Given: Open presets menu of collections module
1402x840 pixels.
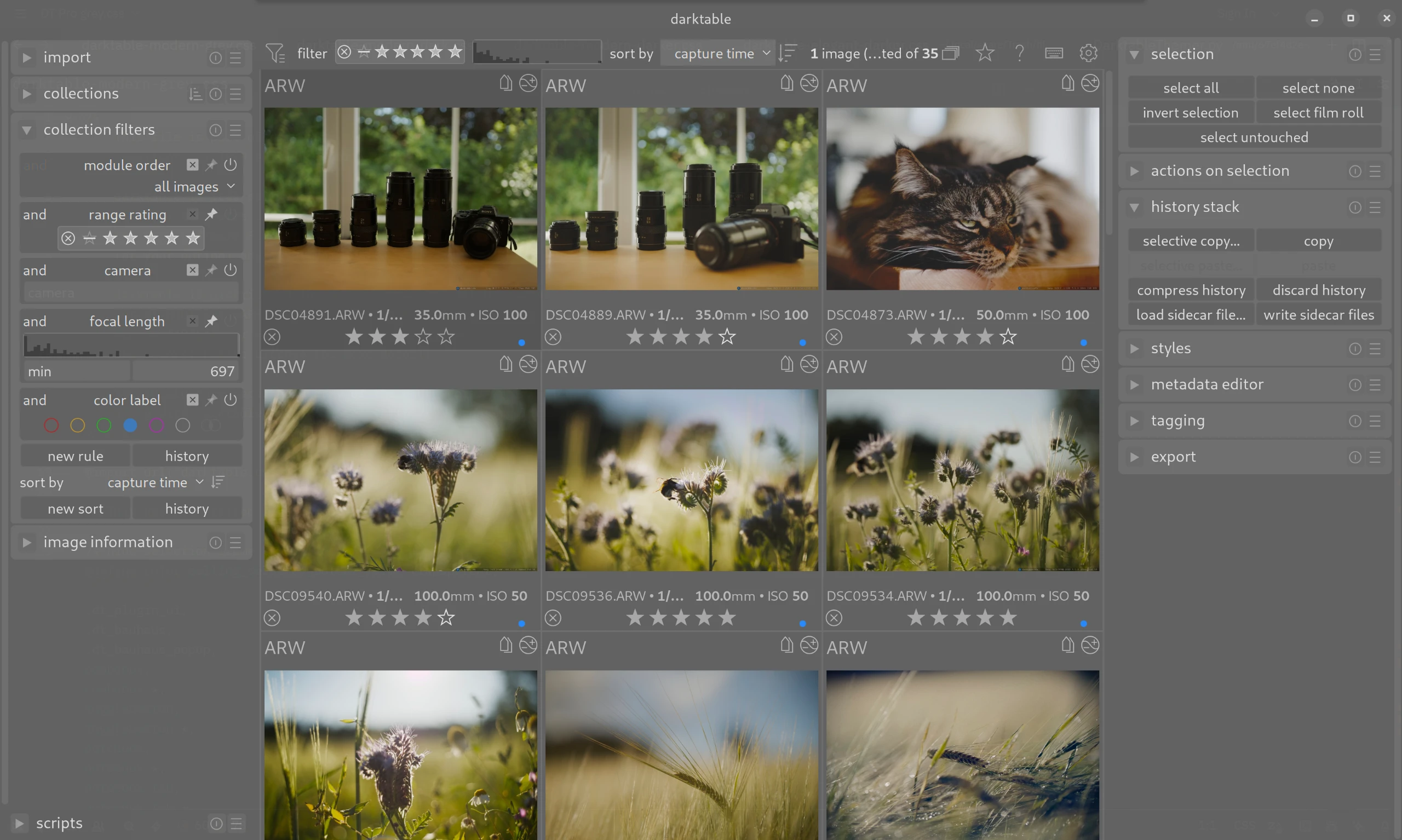Looking at the screenshot, I should pos(235,94).
